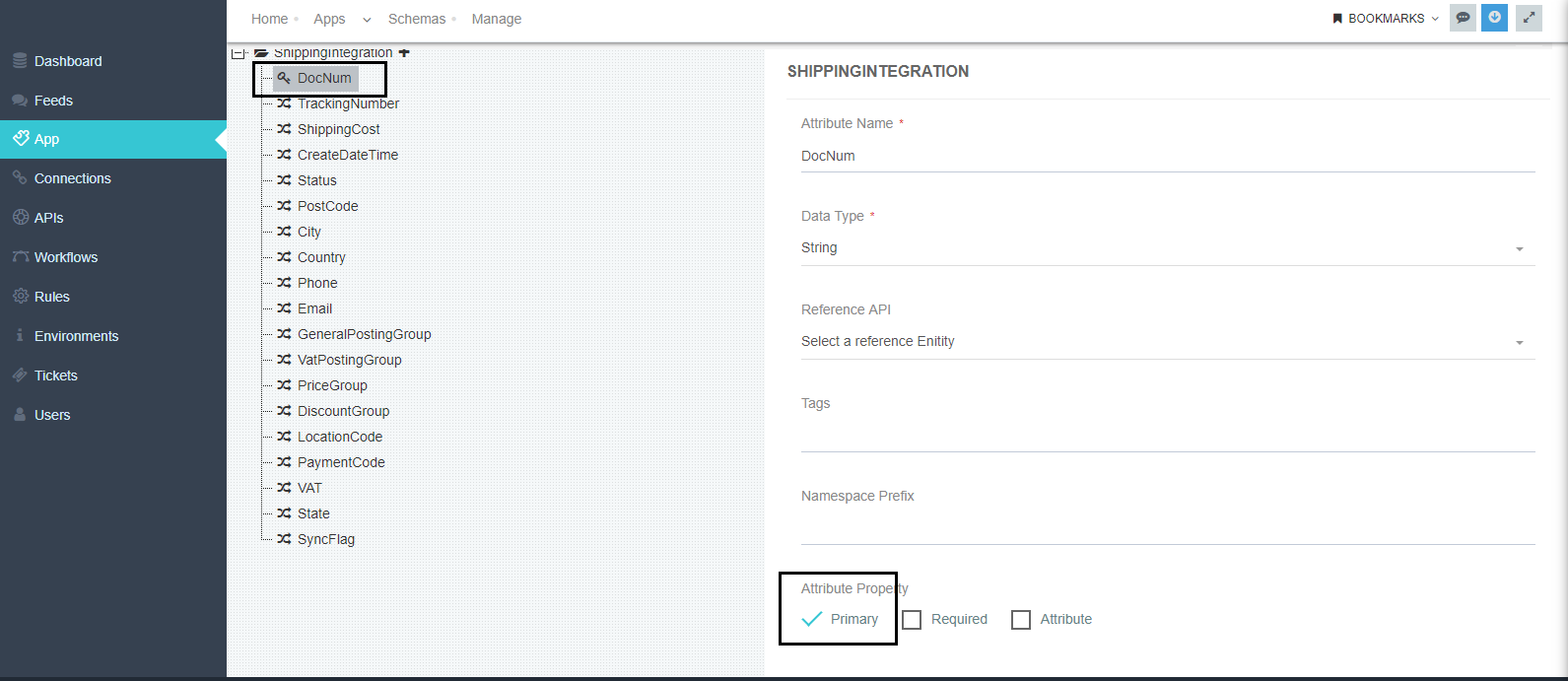Click in the Attribute Name field
This screenshot has width=1568, height=681.
1168,156
